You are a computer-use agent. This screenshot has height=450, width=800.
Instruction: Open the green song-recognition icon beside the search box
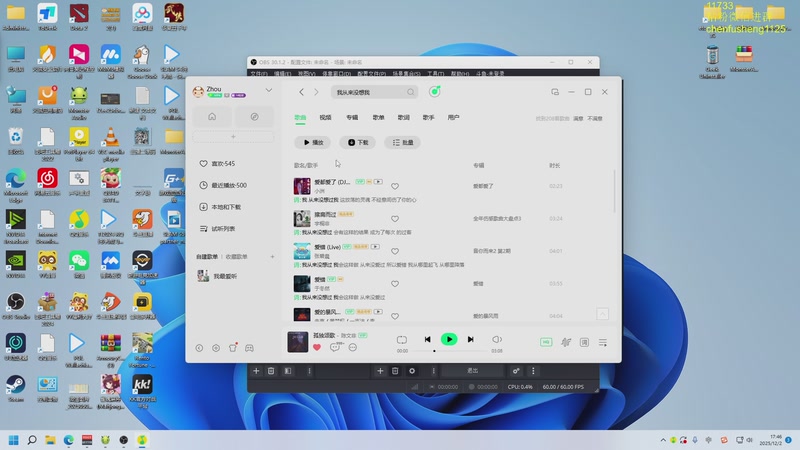click(x=435, y=91)
